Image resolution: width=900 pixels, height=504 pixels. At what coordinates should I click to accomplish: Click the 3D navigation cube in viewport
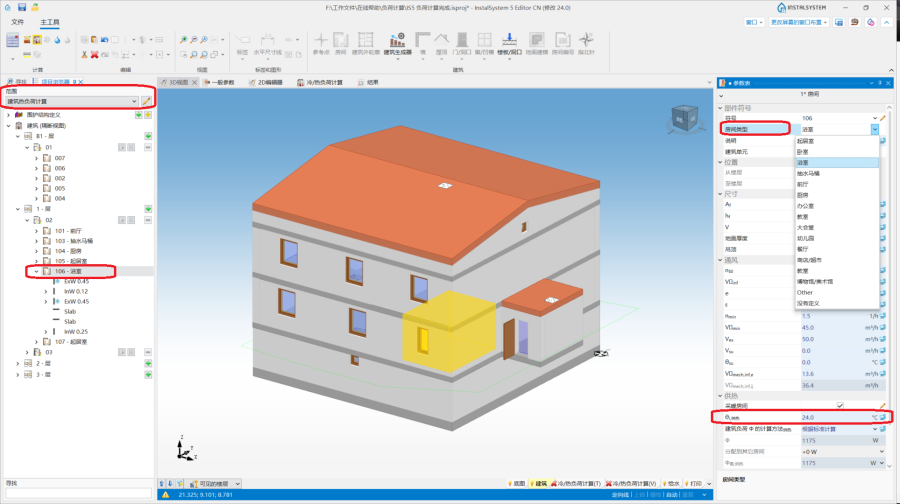(x=681, y=118)
